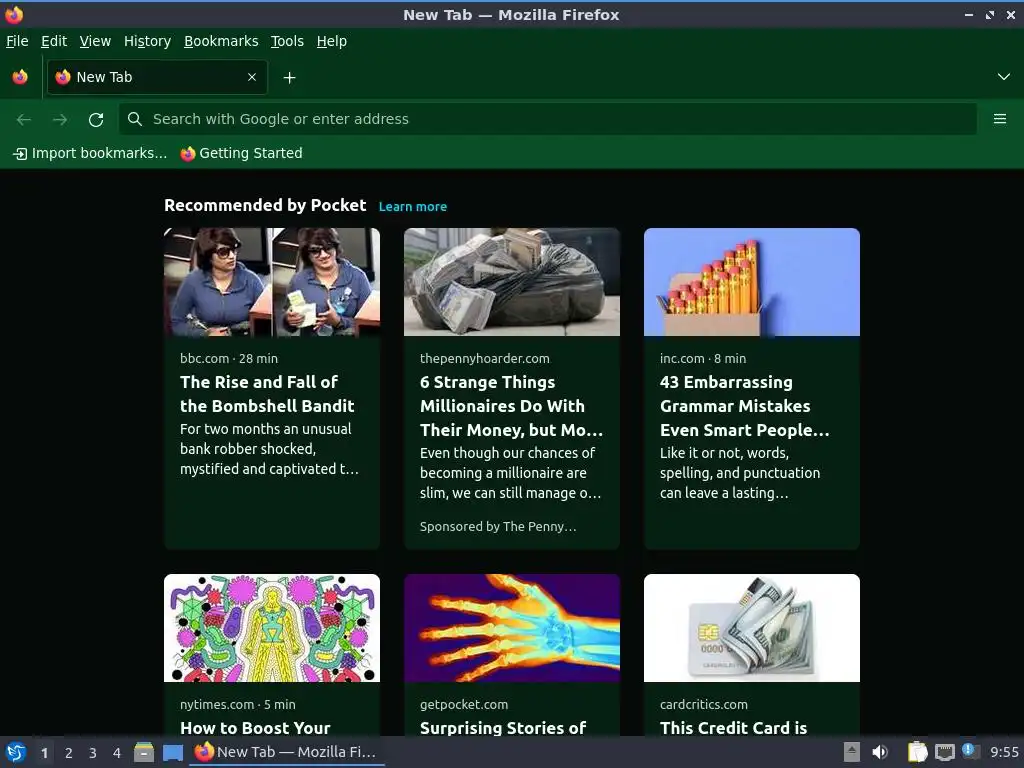Open the Getting Started bookmark
Screen dimensions: 1024x768
click(242, 153)
